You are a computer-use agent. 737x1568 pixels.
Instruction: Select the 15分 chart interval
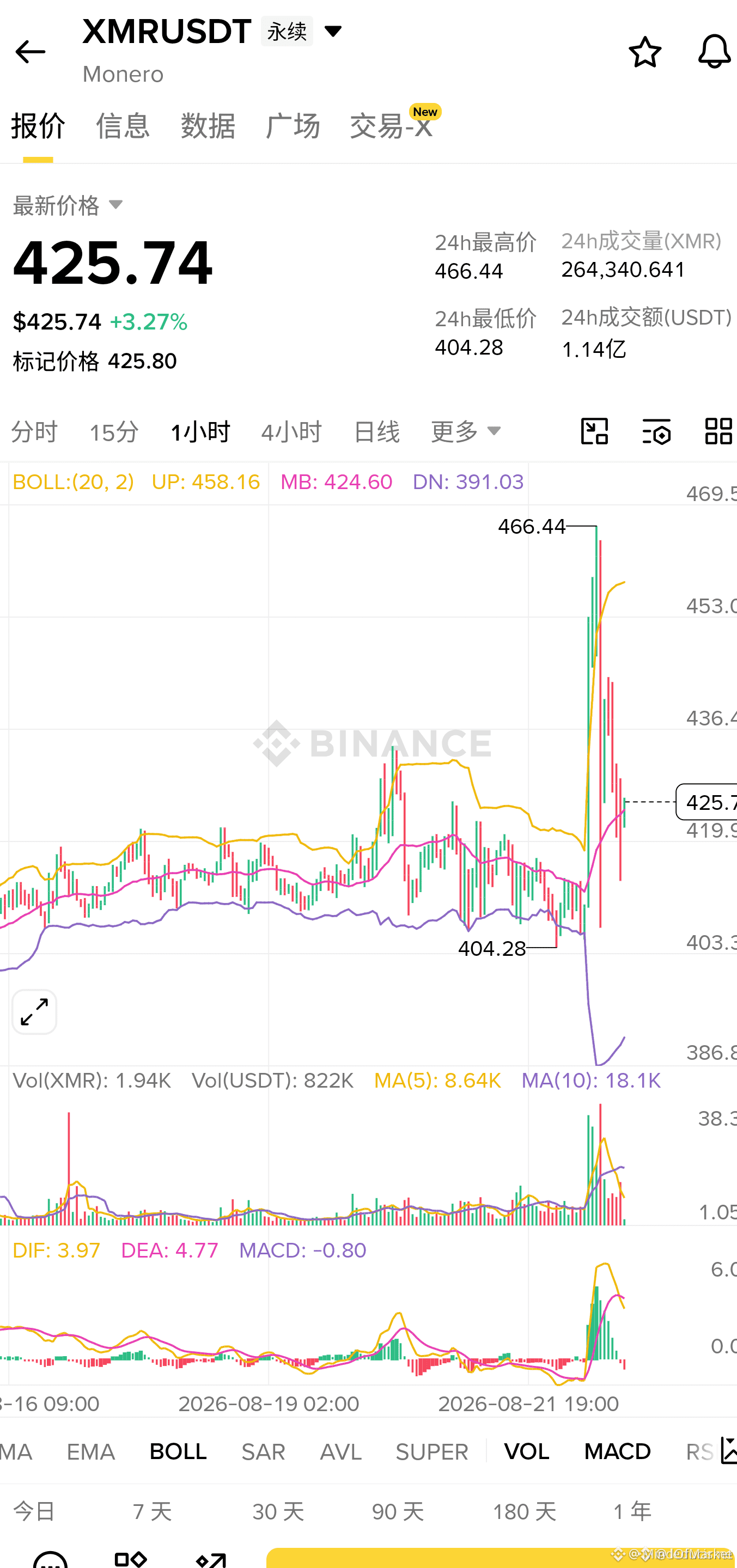click(x=114, y=431)
